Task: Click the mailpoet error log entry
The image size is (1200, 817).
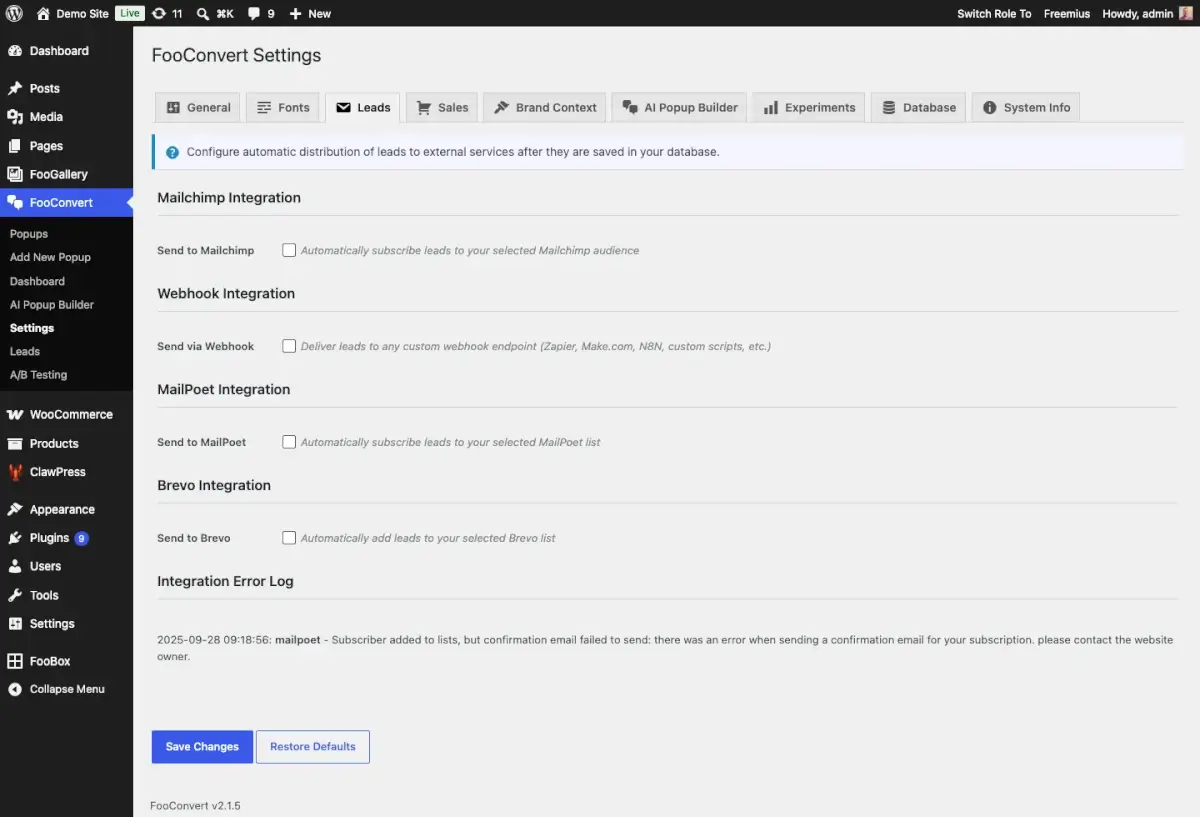Action: (x=665, y=648)
